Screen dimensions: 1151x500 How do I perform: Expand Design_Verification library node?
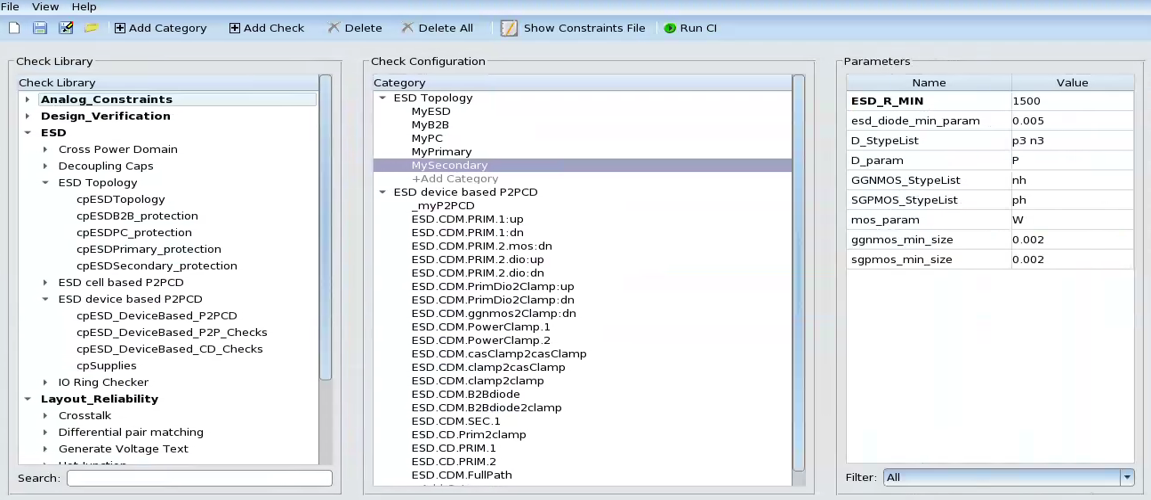click(28, 116)
